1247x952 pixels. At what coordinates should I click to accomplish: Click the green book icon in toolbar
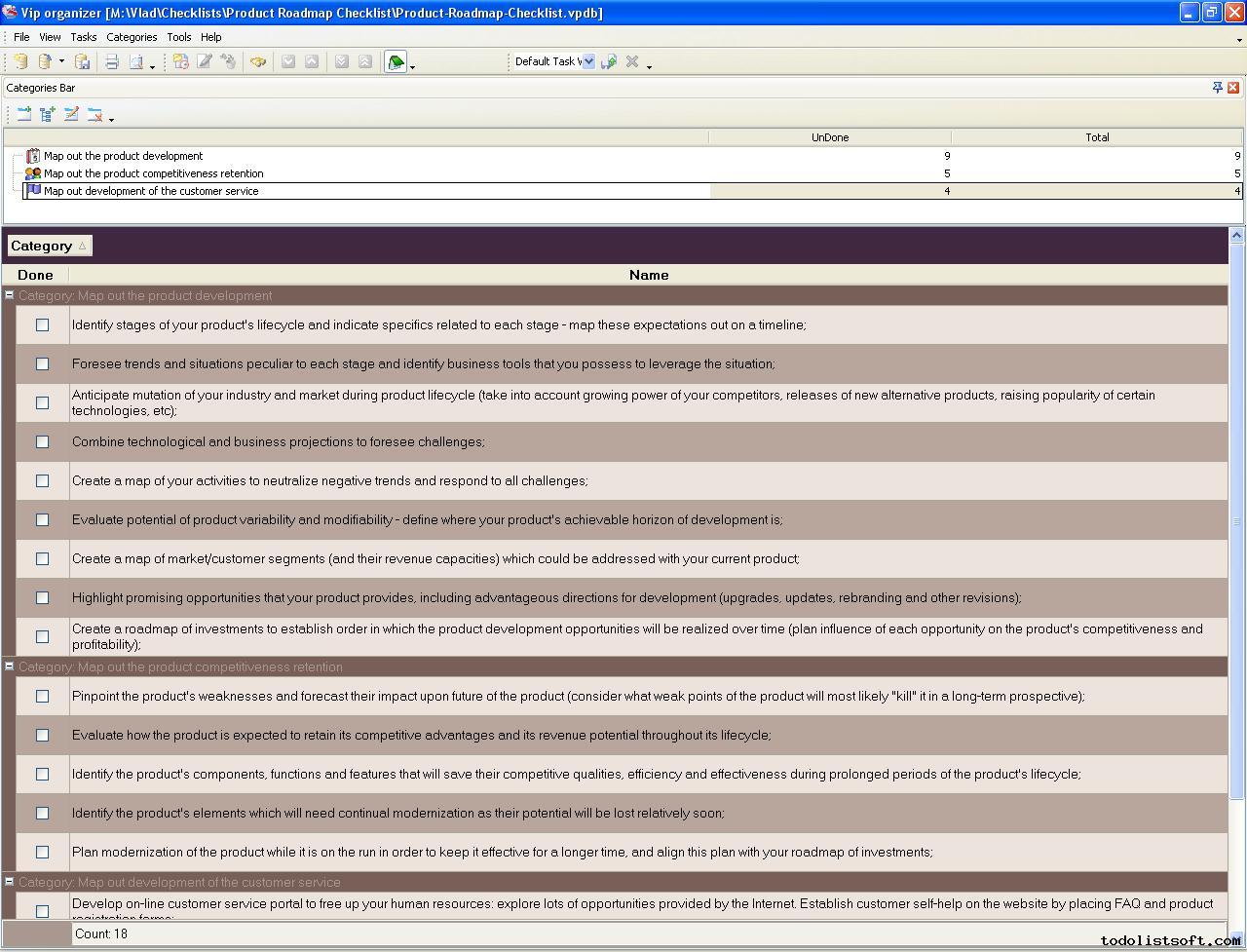click(396, 62)
